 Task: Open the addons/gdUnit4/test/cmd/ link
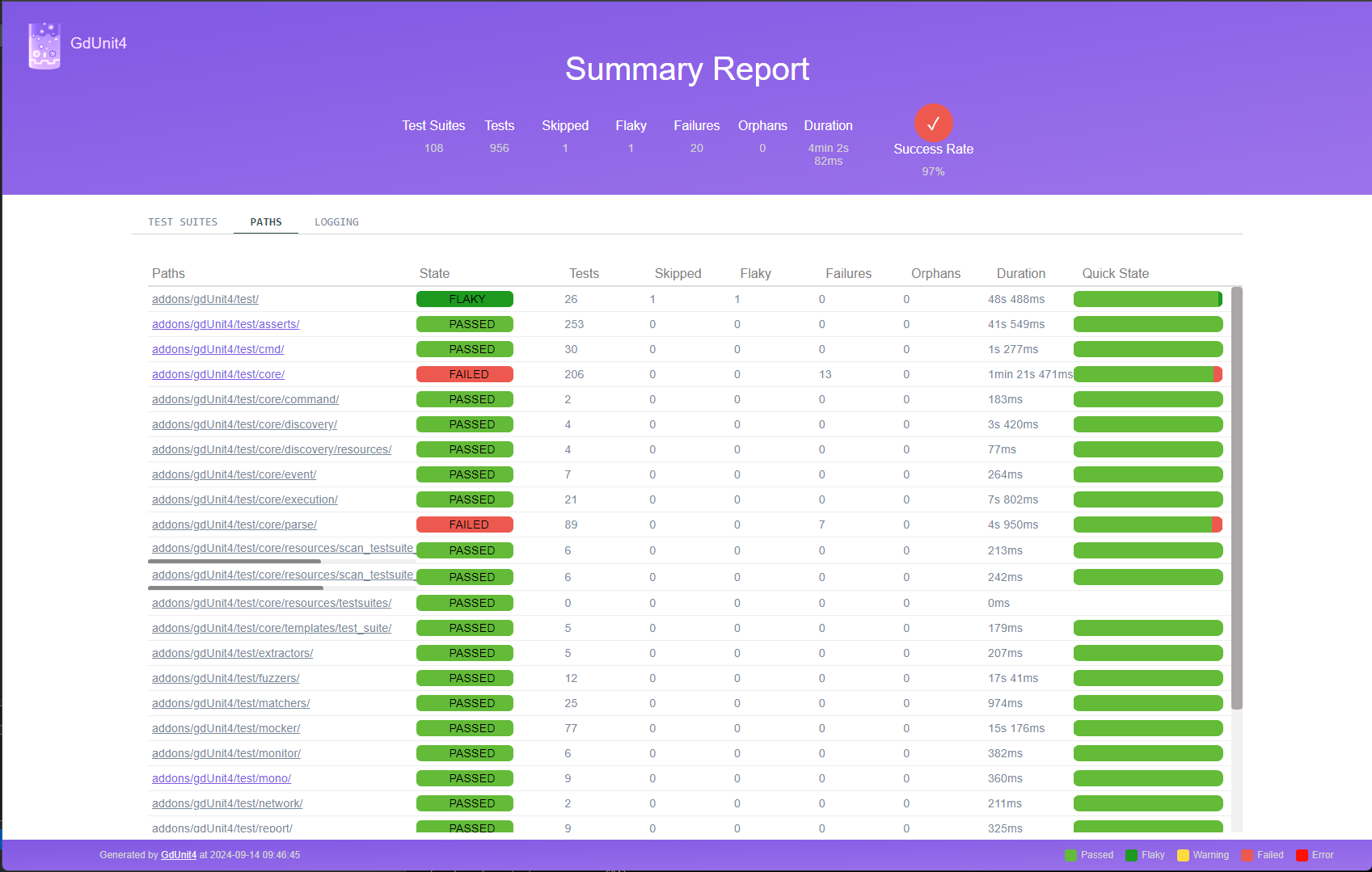[218, 349]
